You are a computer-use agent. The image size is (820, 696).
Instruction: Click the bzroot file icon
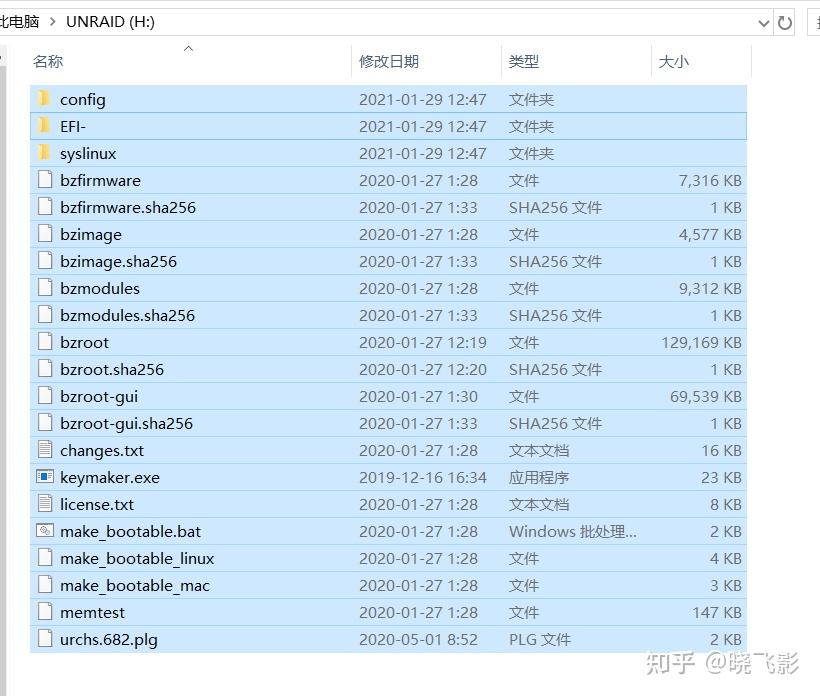point(45,341)
